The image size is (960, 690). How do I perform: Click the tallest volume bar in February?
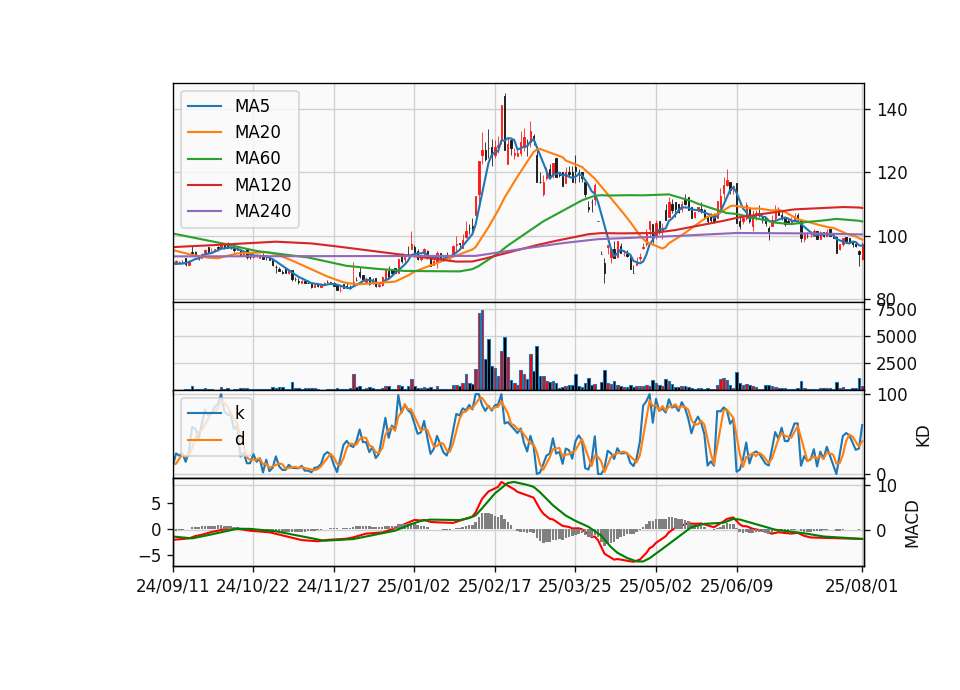[x=482, y=350]
